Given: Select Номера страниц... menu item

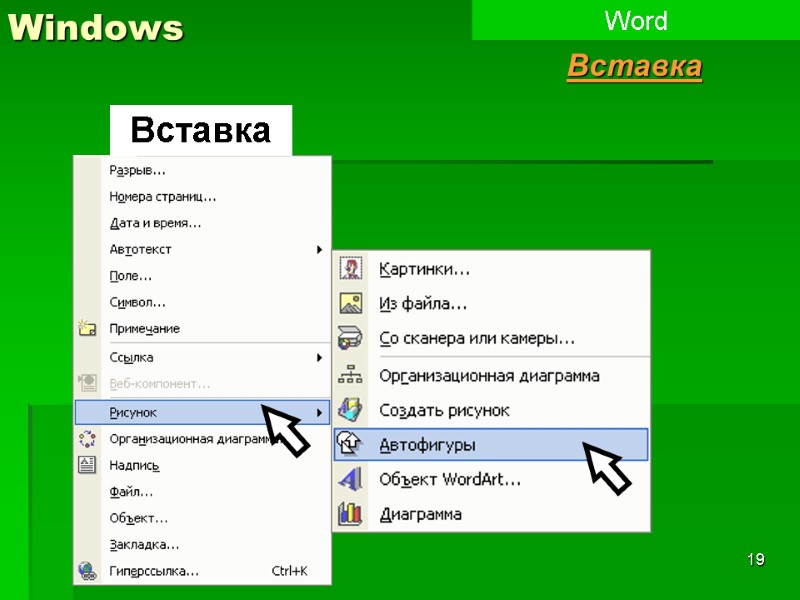Looking at the screenshot, I should click(203, 197).
